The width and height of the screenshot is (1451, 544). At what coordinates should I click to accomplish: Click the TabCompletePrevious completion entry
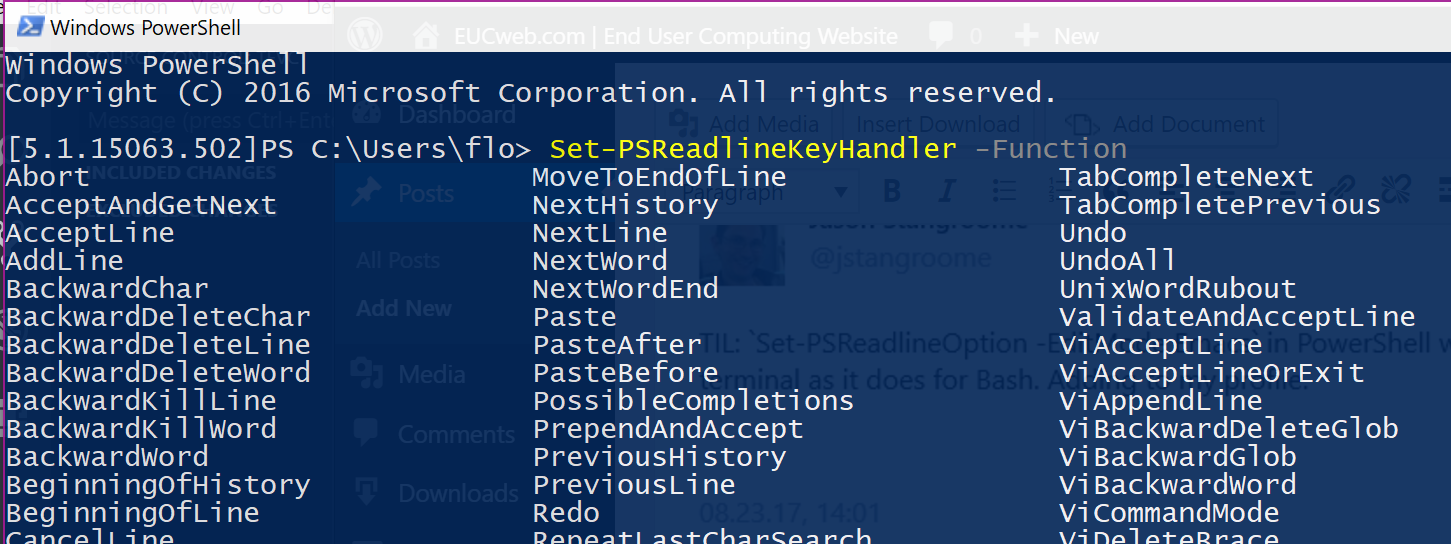pyautogui.click(x=1220, y=205)
